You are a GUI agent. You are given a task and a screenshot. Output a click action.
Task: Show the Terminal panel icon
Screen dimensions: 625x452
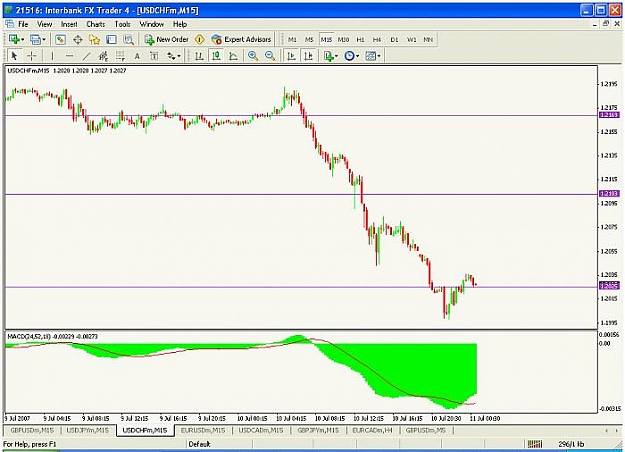point(112,39)
